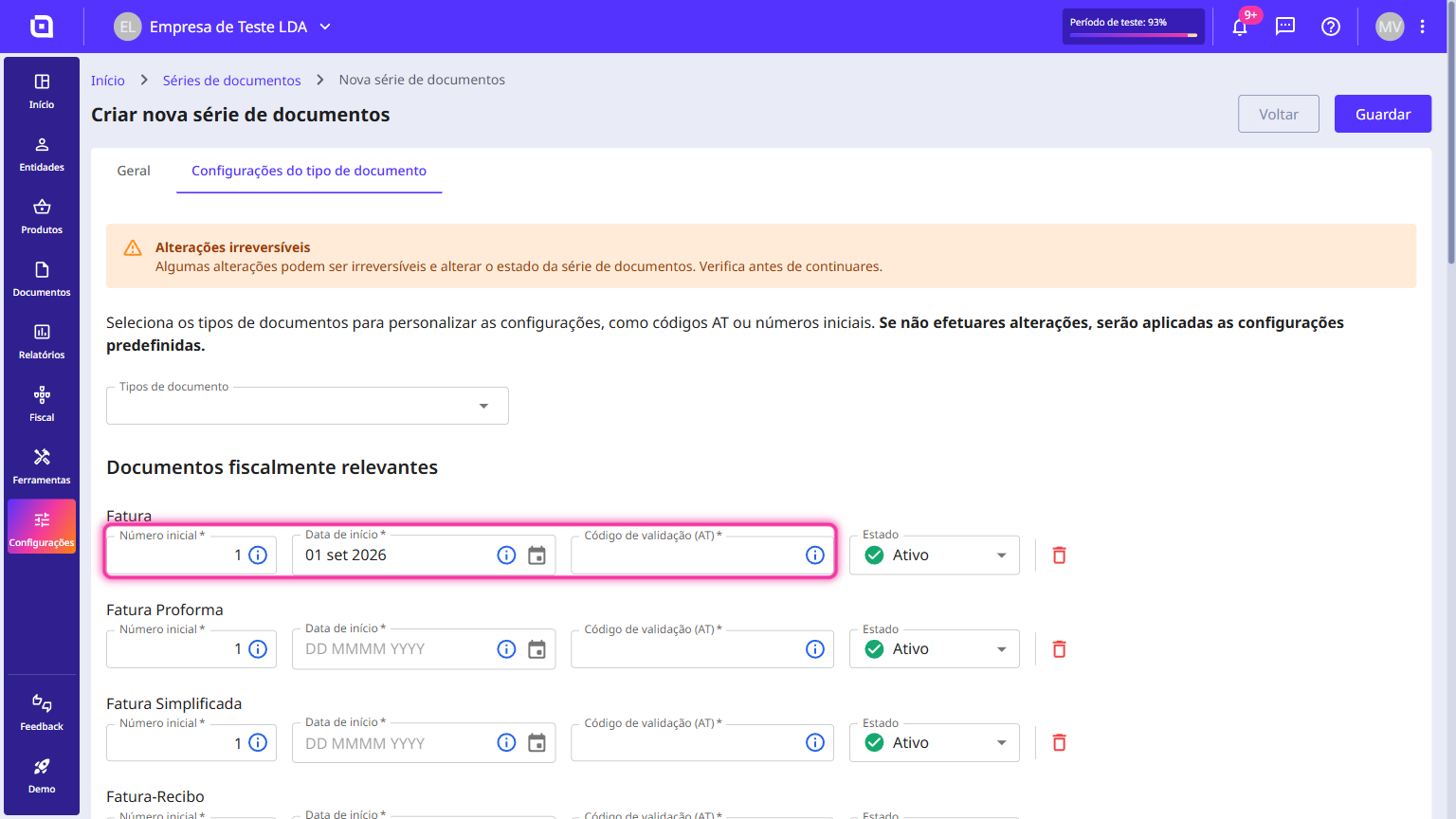
Task: Open Relatórios in the sidebar
Action: [x=42, y=341]
